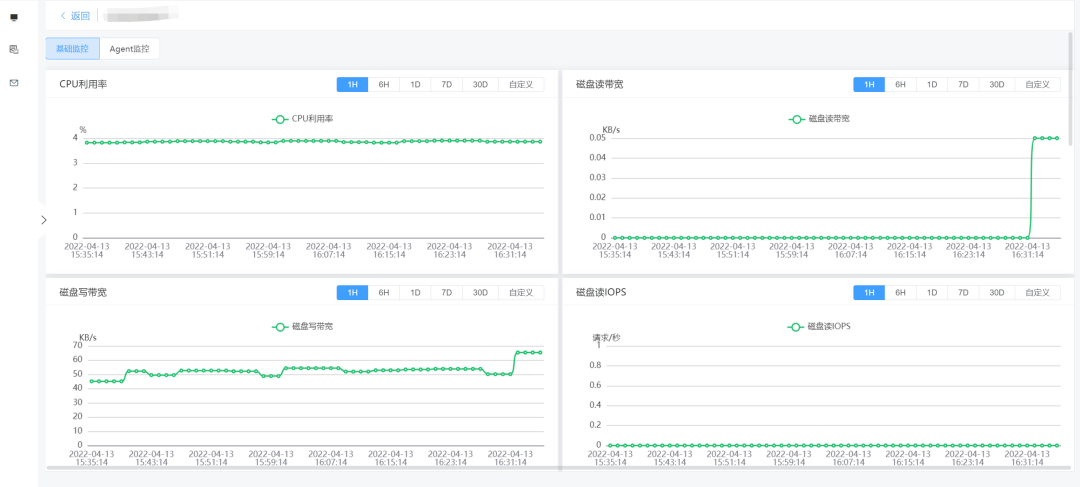Toggle the 磁盘写带宽 legend series
Viewport: 1080px width, 487px height.
pyautogui.click(x=303, y=327)
